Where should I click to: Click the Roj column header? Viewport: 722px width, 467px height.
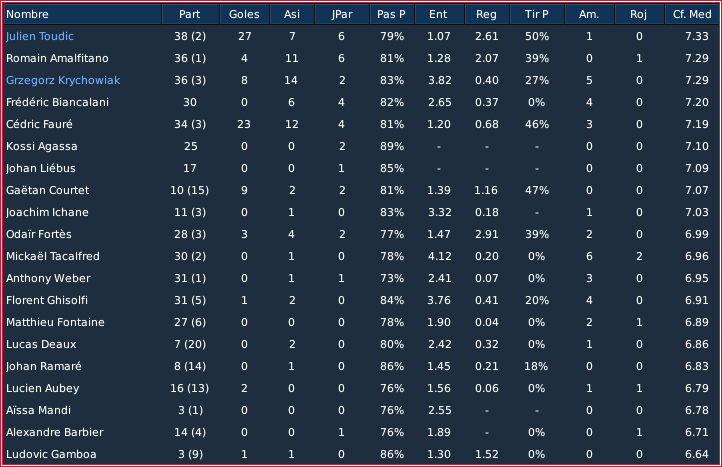(x=639, y=14)
